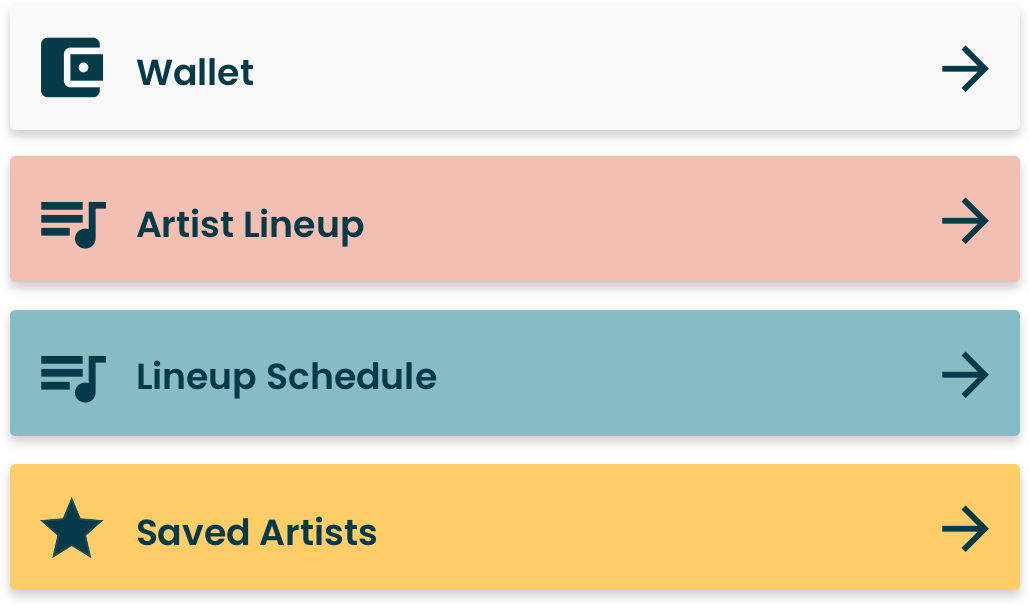Open the Wallet text label
This screenshot has width=1030, height=606.
click(x=195, y=72)
